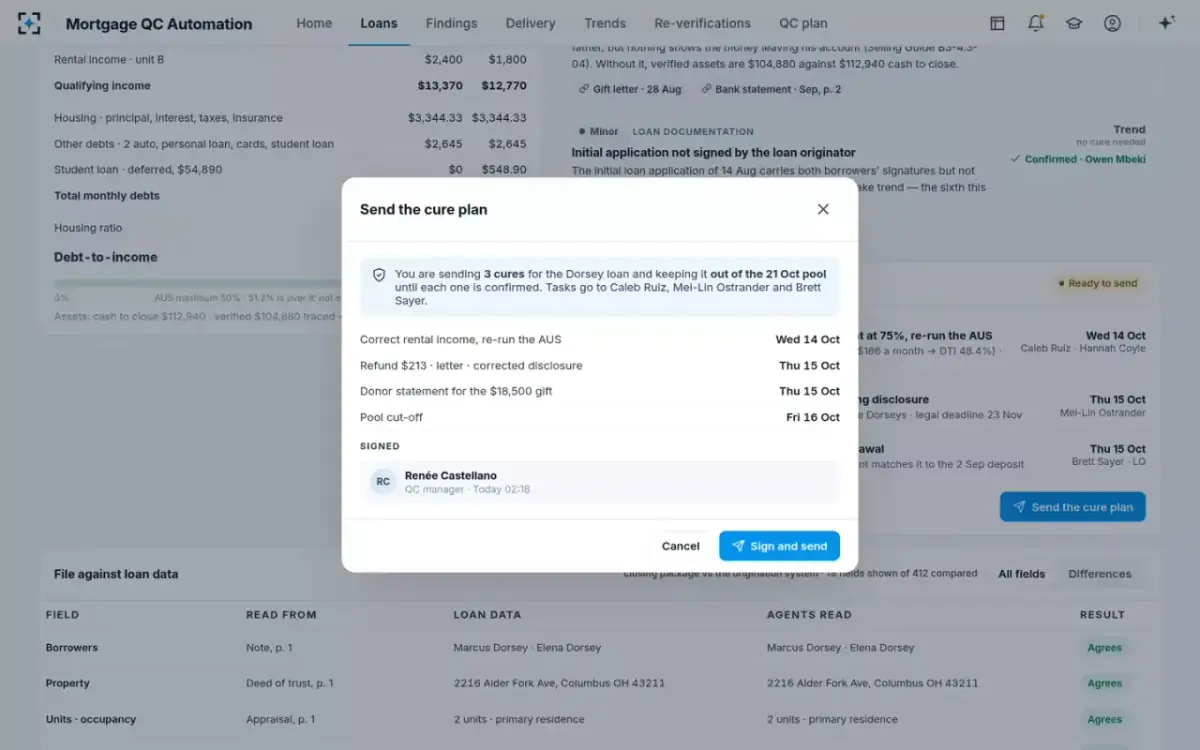Screen dimensions: 1200x750
Task: Open the user account icon
Action: (x=1112, y=23)
